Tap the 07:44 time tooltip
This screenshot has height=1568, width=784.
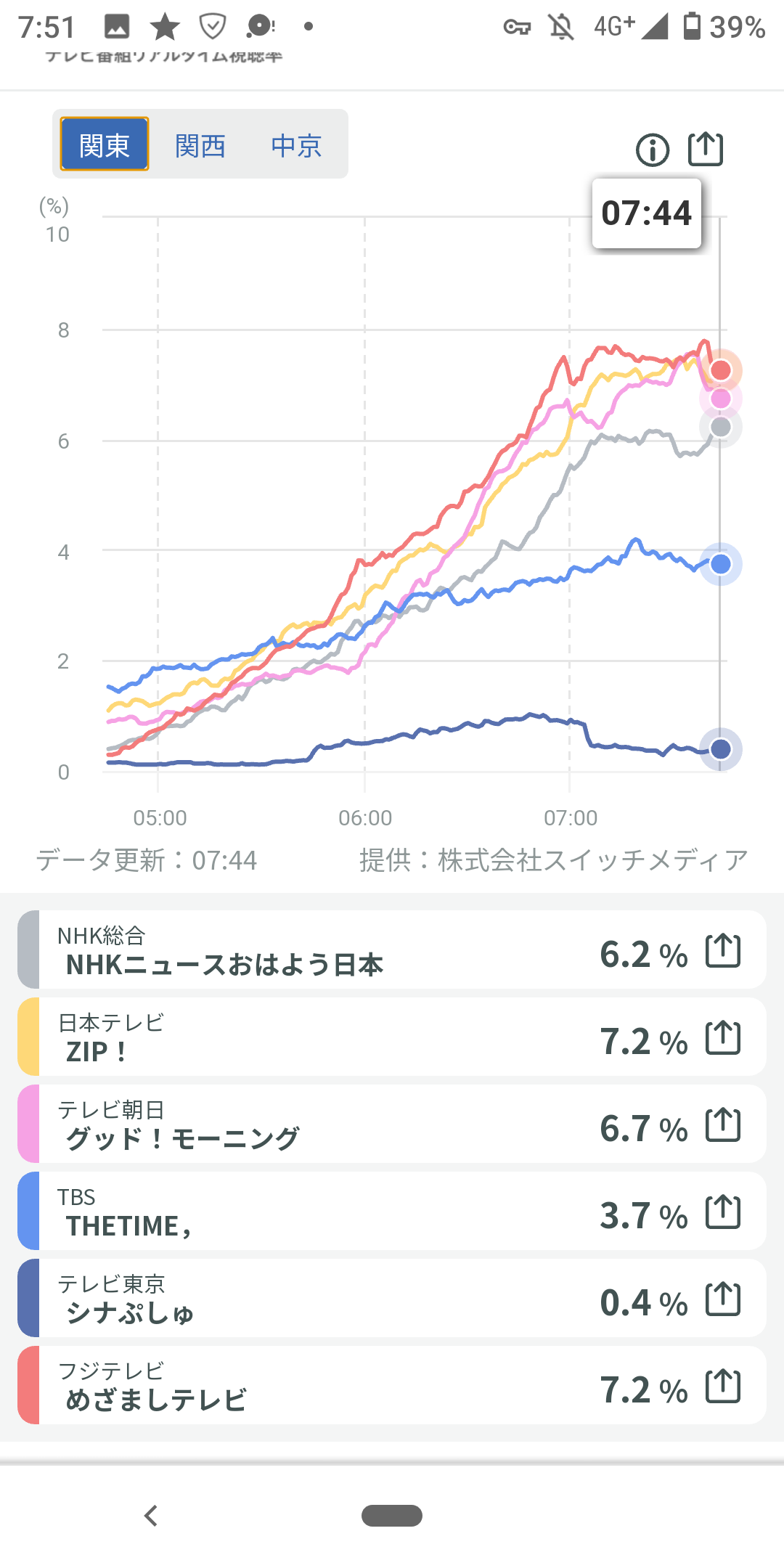tap(646, 213)
